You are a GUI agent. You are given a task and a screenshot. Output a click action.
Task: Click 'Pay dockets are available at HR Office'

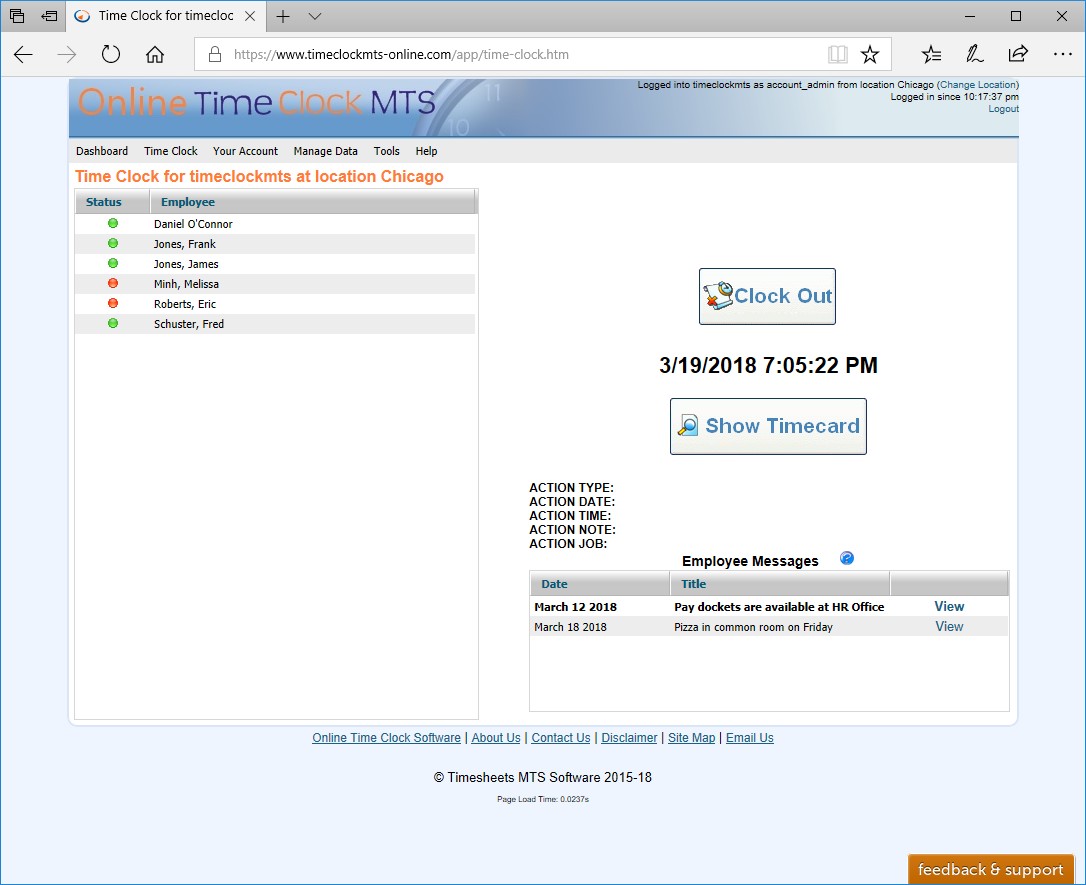pyautogui.click(x=779, y=607)
